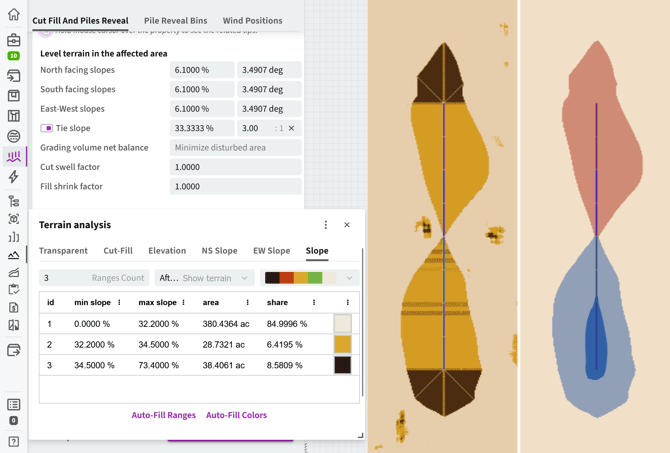Viewport: 670px width, 453px height.
Task: Clear the tie slope ratio value
Action: tap(291, 128)
